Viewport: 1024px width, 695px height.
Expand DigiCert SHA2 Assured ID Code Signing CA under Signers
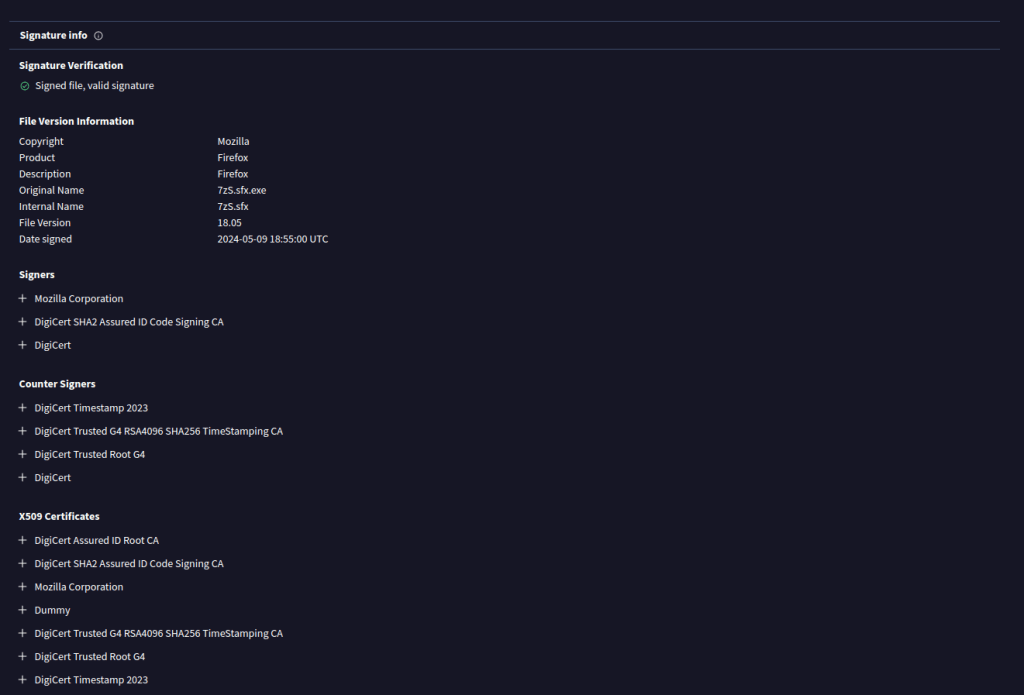(23, 322)
